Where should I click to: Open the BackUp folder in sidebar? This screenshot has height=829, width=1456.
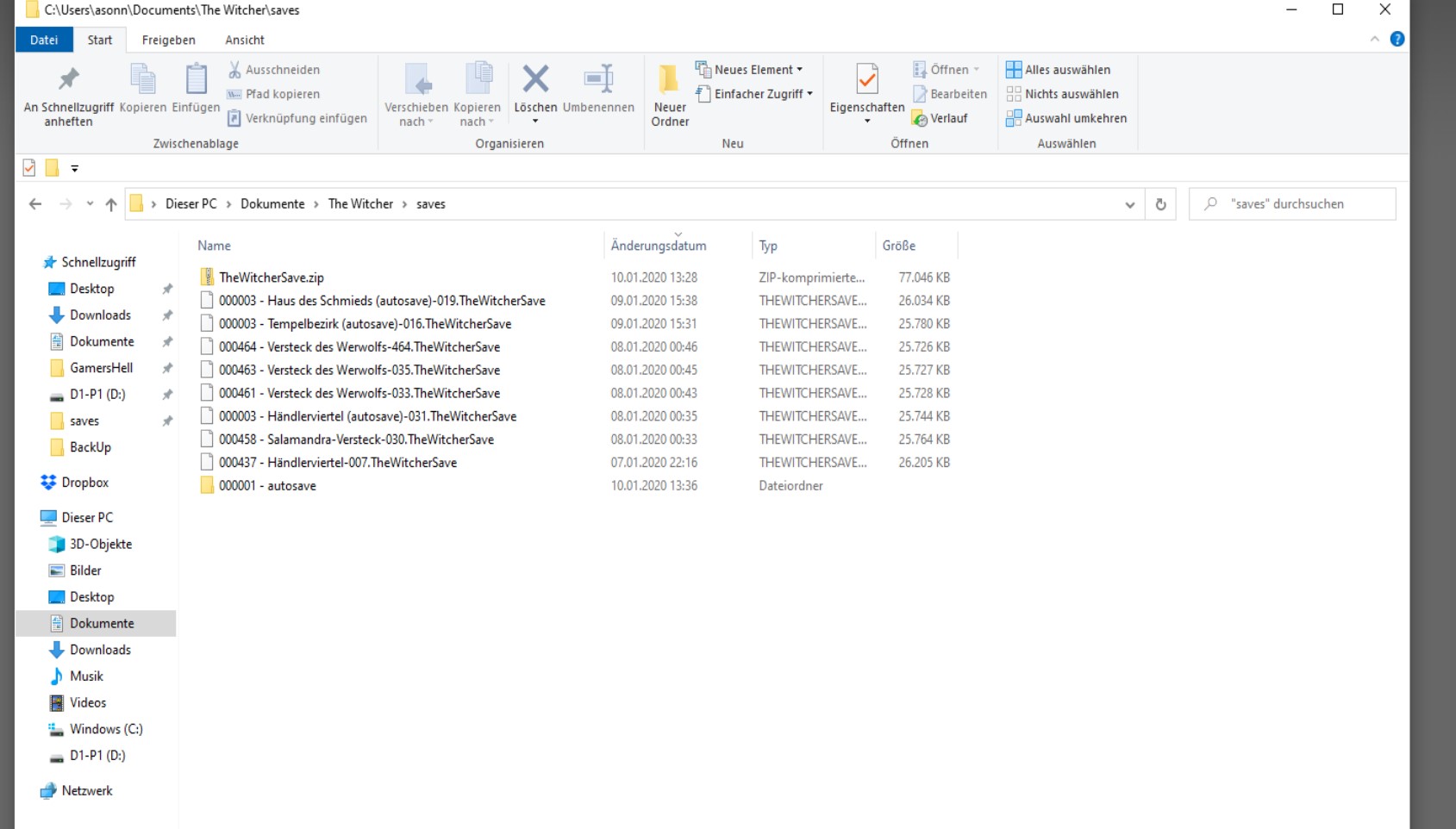(x=91, y=447)
